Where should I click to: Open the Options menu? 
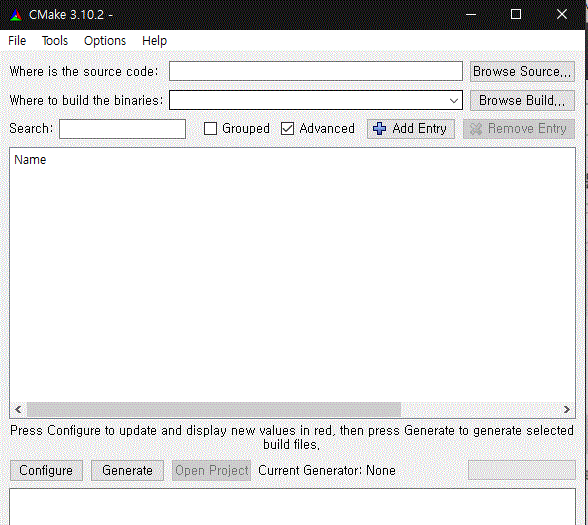[x=105, y=40]
